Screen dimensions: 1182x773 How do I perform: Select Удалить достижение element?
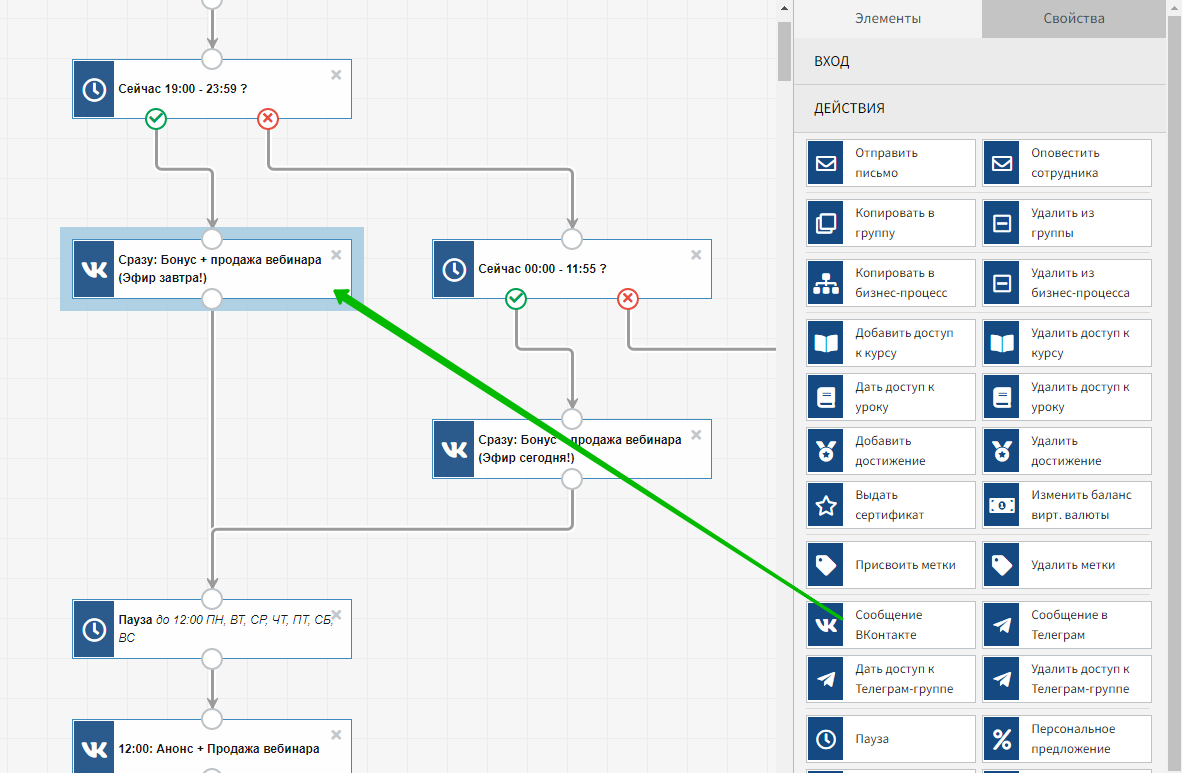pos(1067,451)
